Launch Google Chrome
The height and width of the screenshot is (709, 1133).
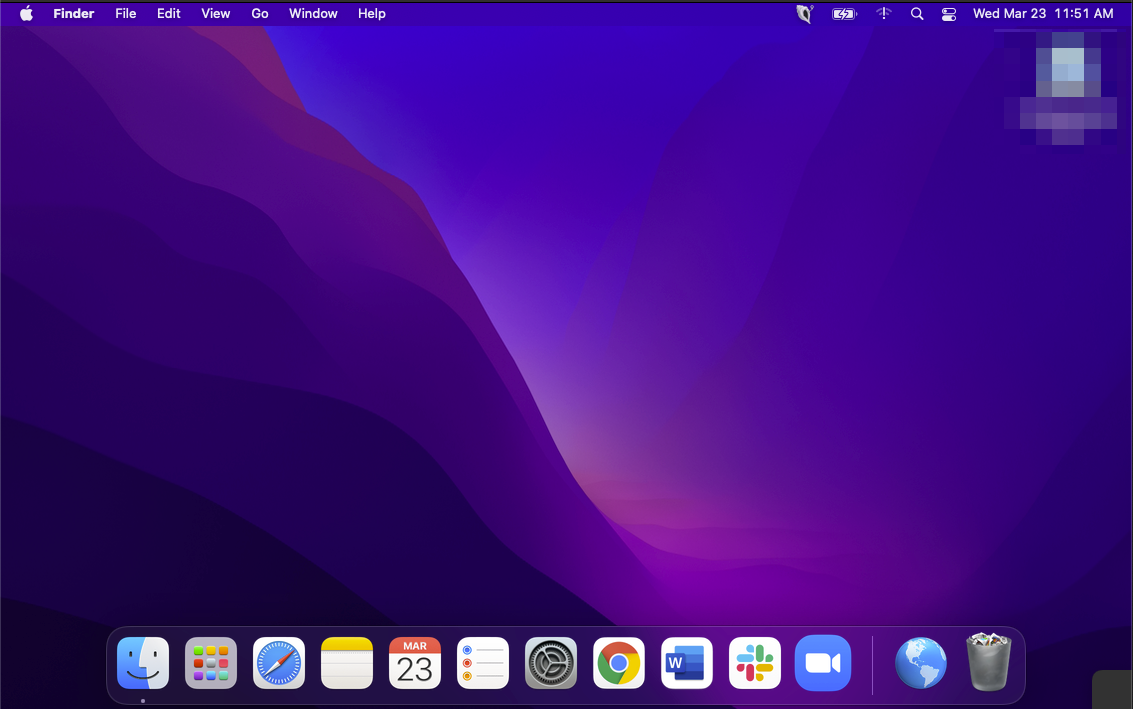coord(618,663)
